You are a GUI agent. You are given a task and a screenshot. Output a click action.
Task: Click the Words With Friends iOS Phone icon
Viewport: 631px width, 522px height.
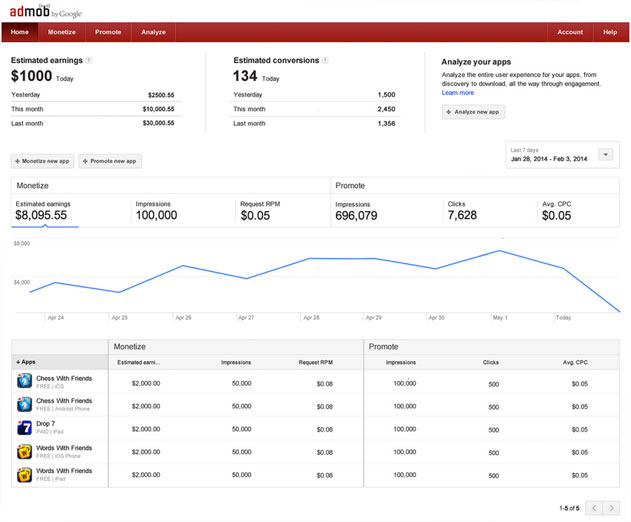pyautogui.click(x=25, y=452)
